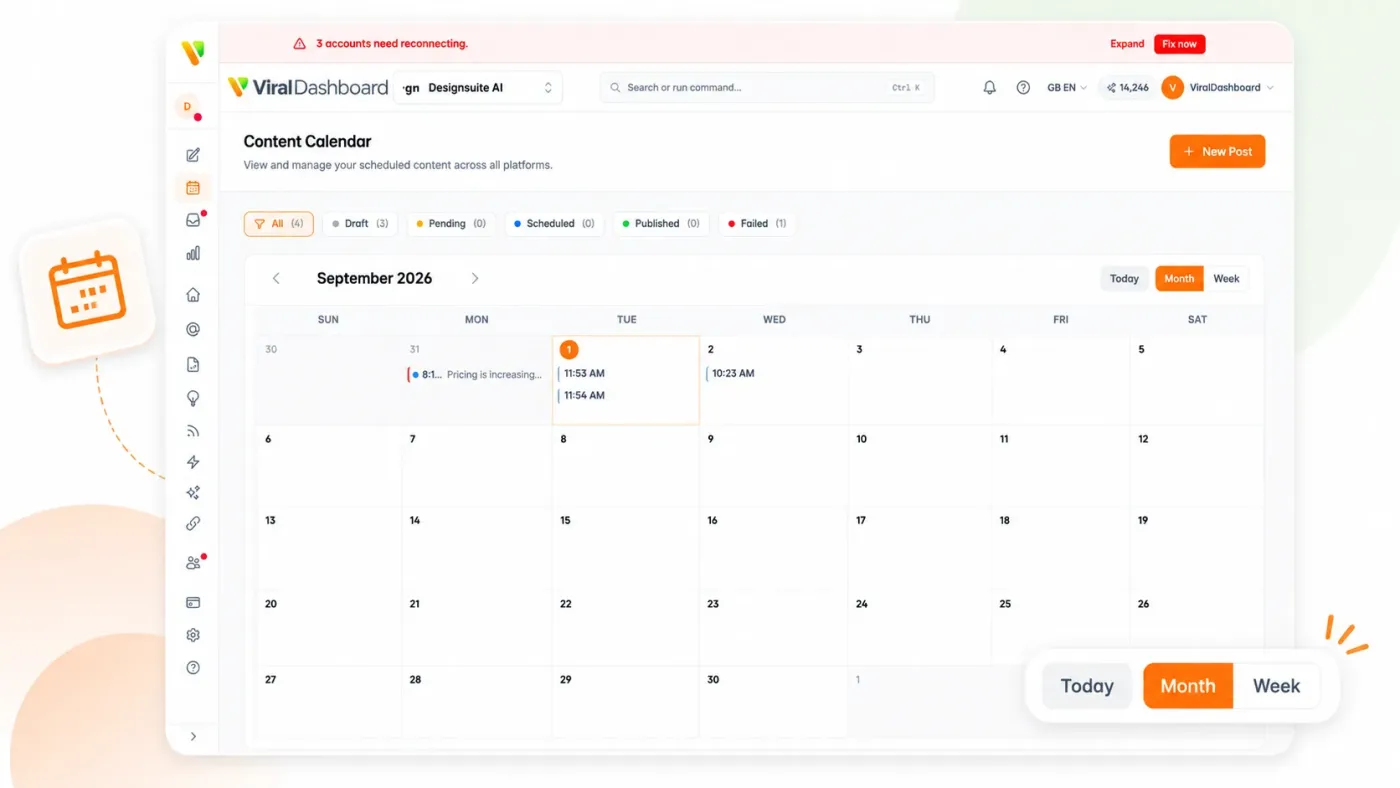
Task: Go to next month after September 2026
Action: (x=475, y=279)
